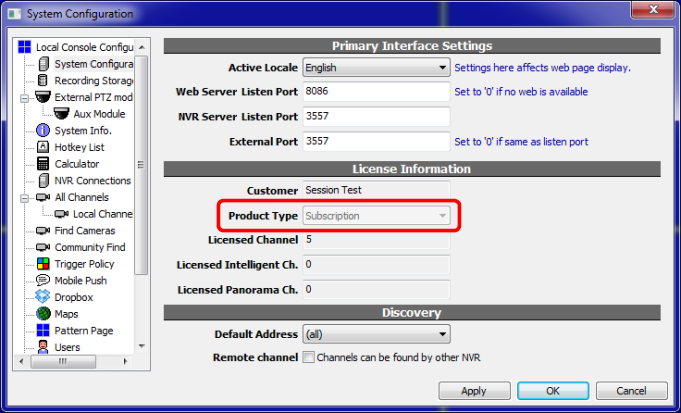The width and height of the screenshot is (681, 413).
Task: Click the Maps globe icon
Action: click(x=43, y=314)
